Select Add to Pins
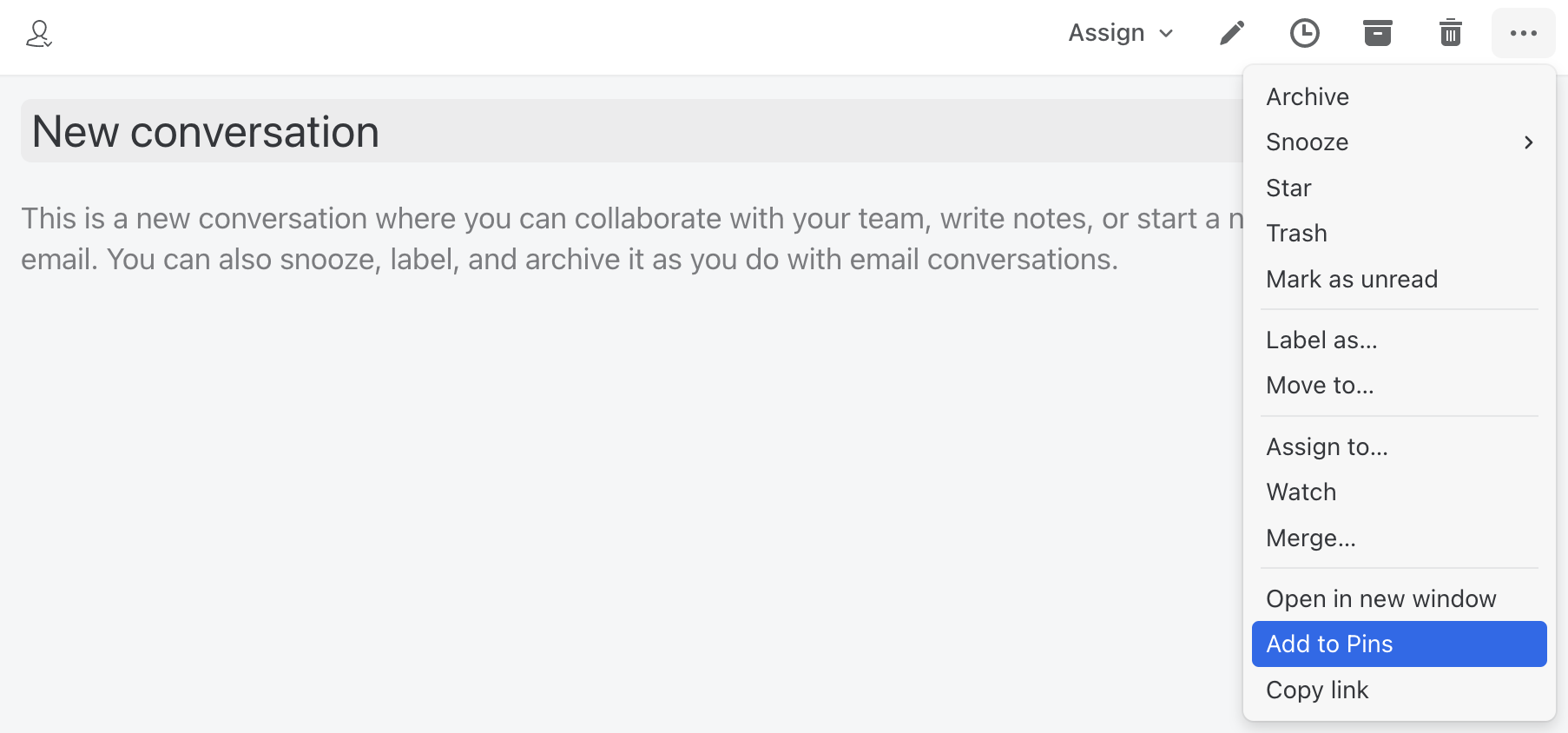 pos(1399,644)
